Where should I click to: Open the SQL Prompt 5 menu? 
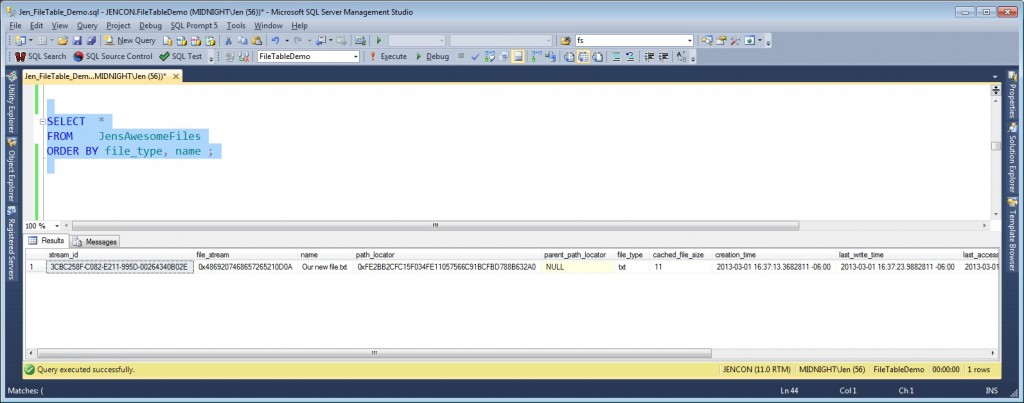click(194, 25)
